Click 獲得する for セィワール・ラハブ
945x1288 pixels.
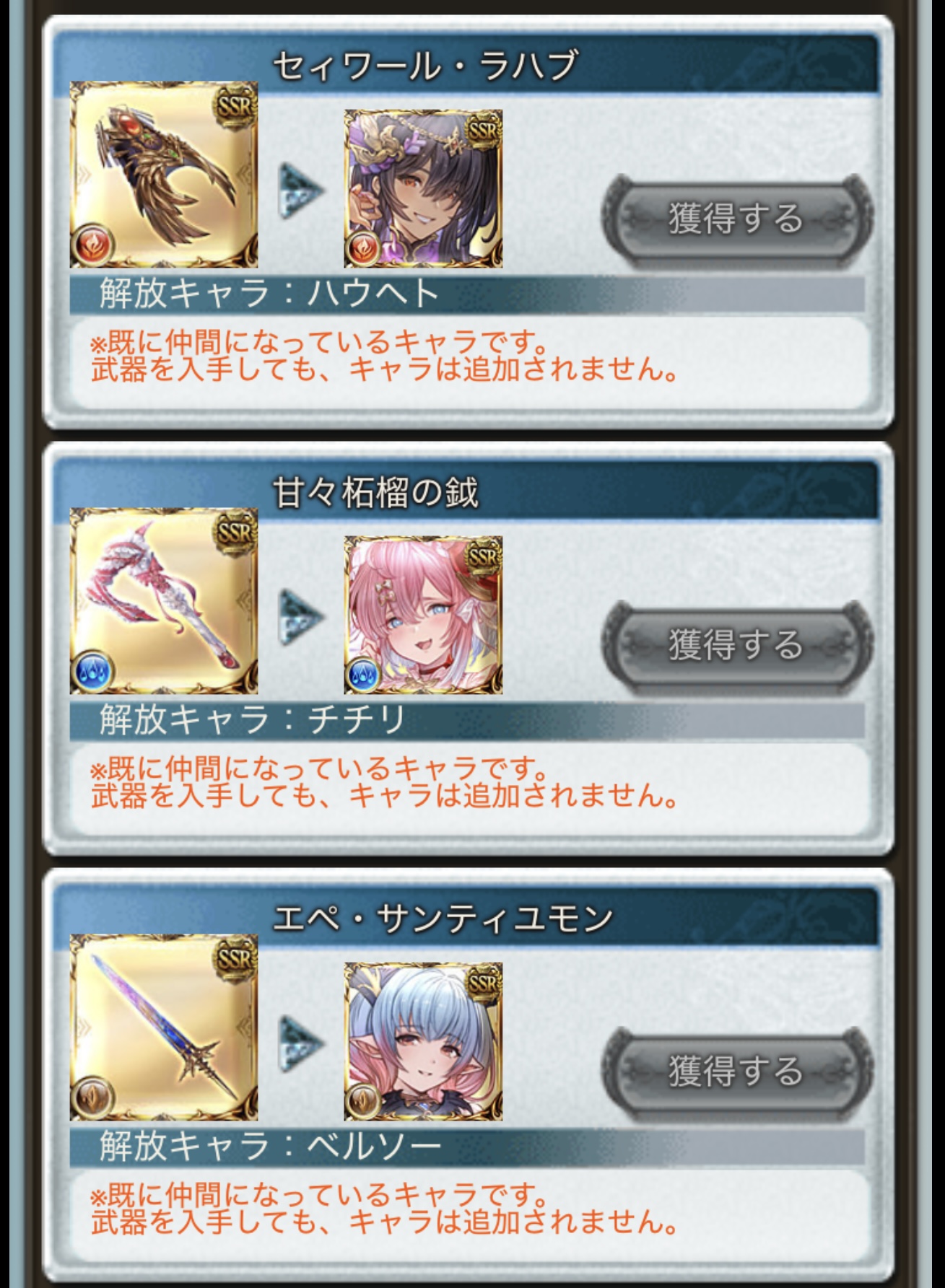click(736, 218)
